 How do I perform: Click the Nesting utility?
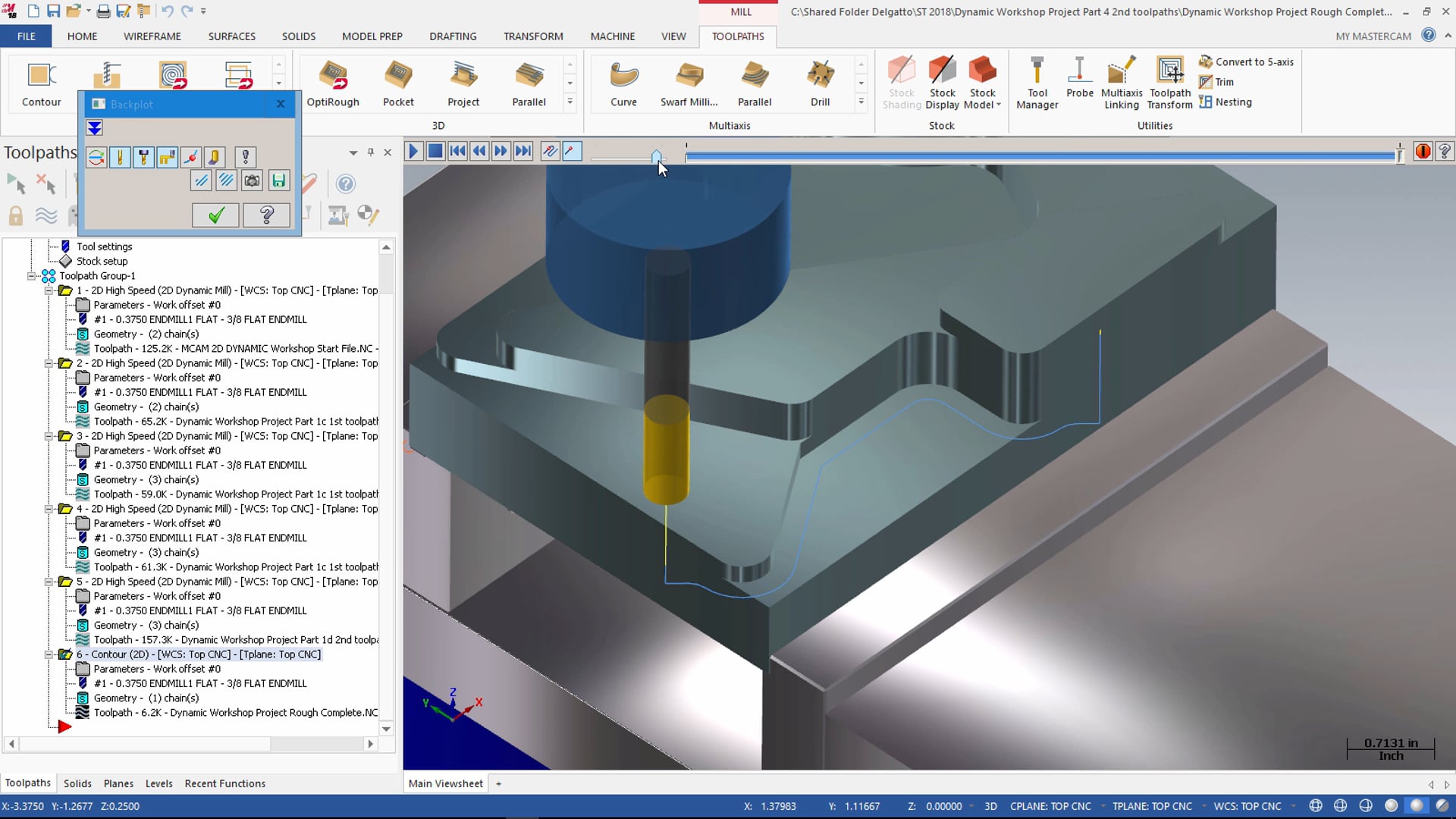pos(1225,102)
